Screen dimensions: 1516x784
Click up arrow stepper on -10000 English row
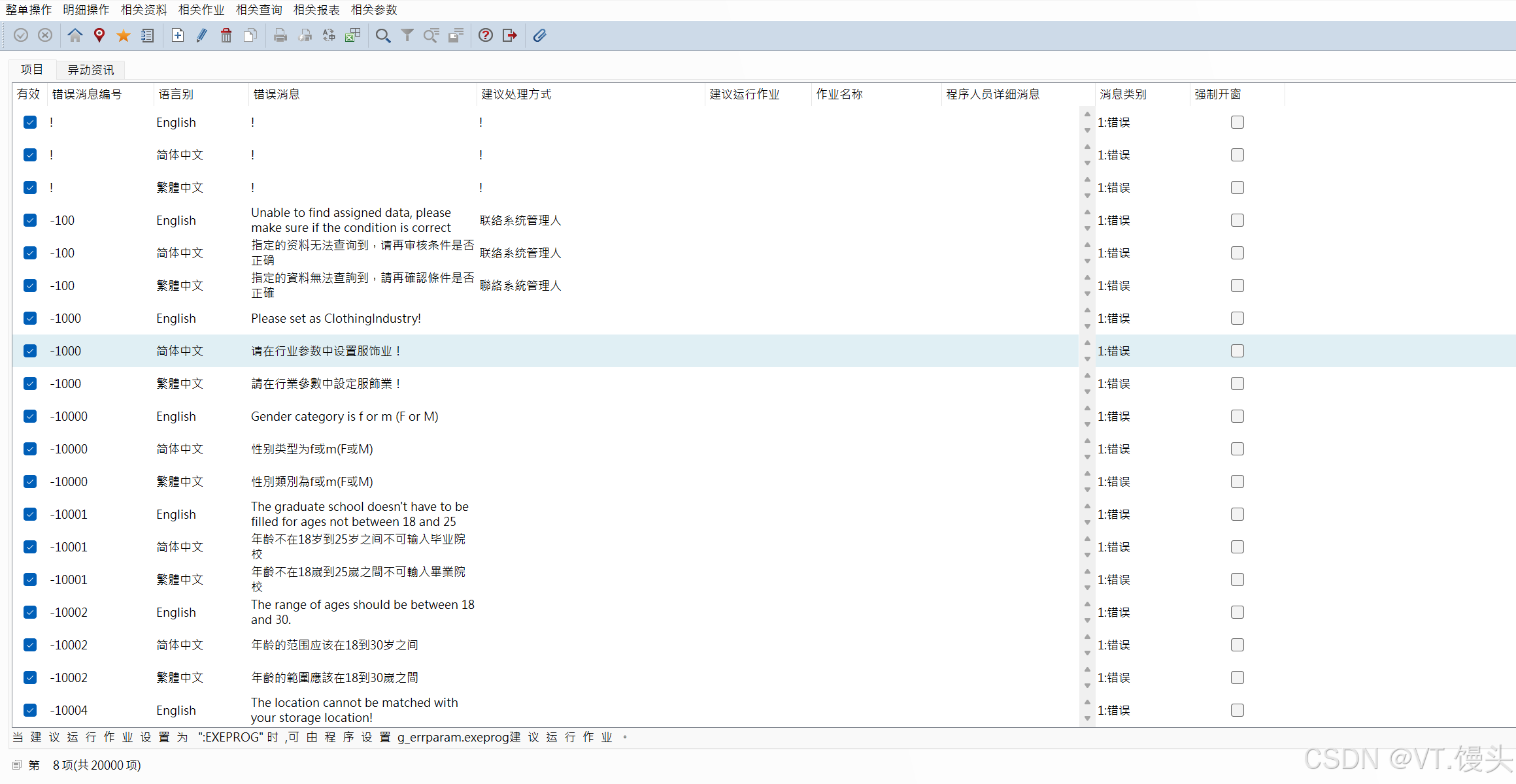pyautogui.click(x=1087, y=408)
